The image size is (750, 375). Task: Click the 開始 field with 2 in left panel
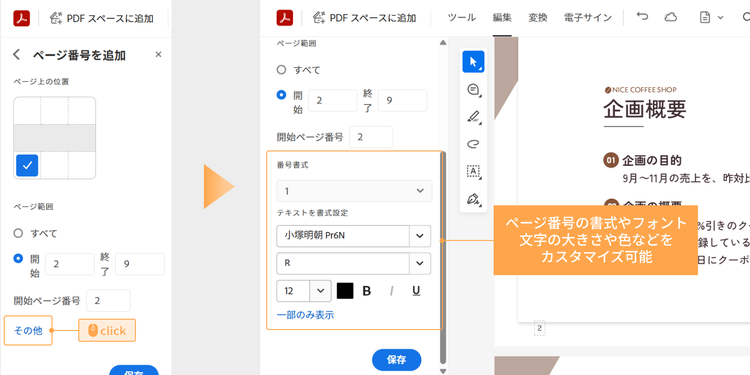pos(70,264)
